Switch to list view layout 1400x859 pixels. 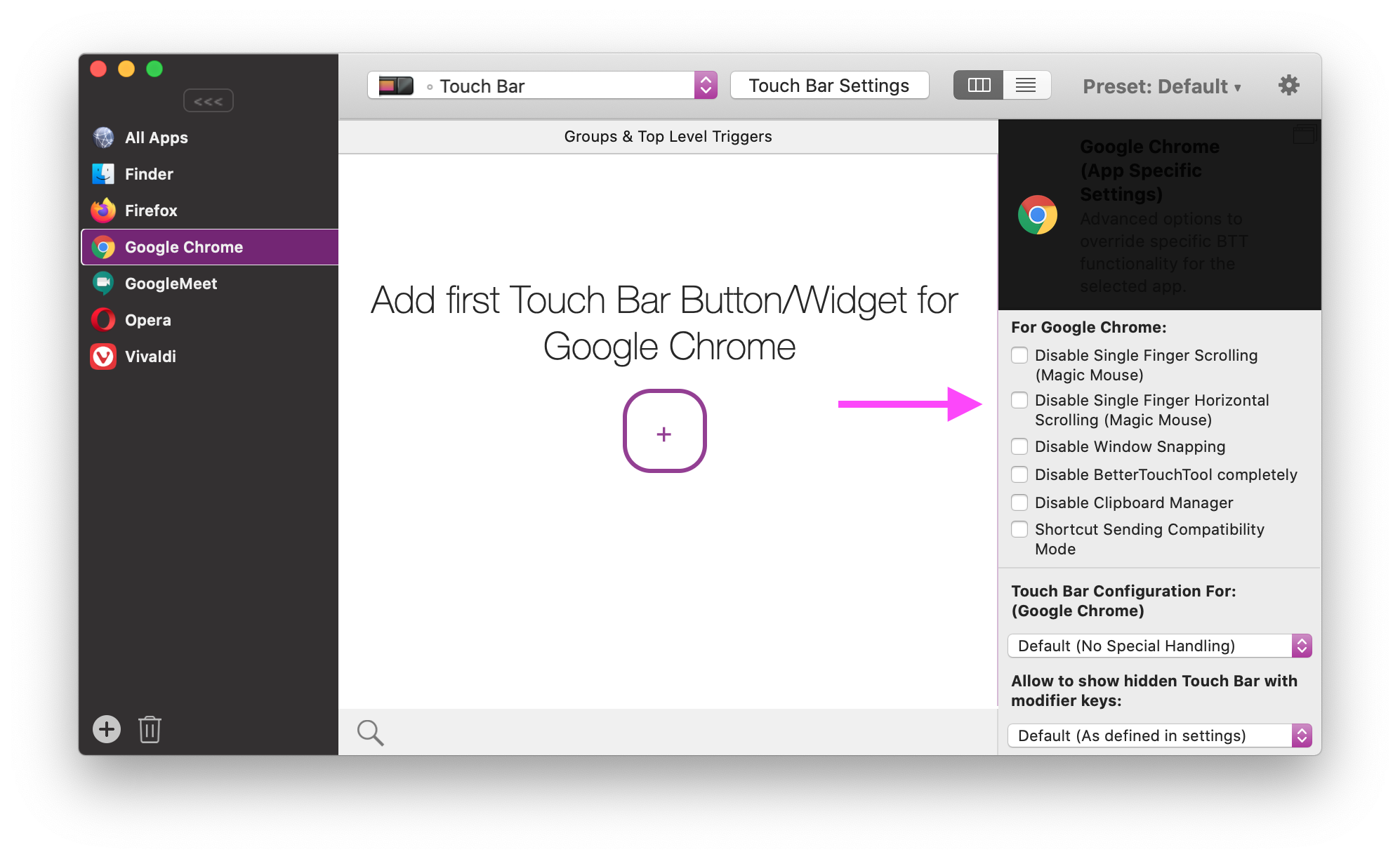click(1026, 86)
